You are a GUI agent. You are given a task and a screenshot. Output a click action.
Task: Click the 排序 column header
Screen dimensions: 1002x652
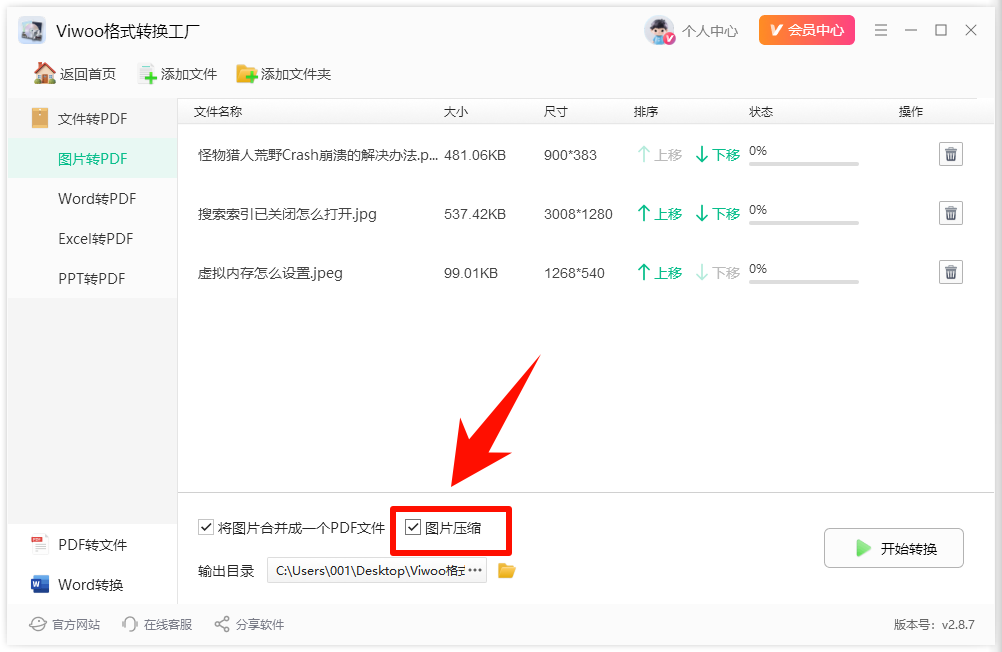645,112
